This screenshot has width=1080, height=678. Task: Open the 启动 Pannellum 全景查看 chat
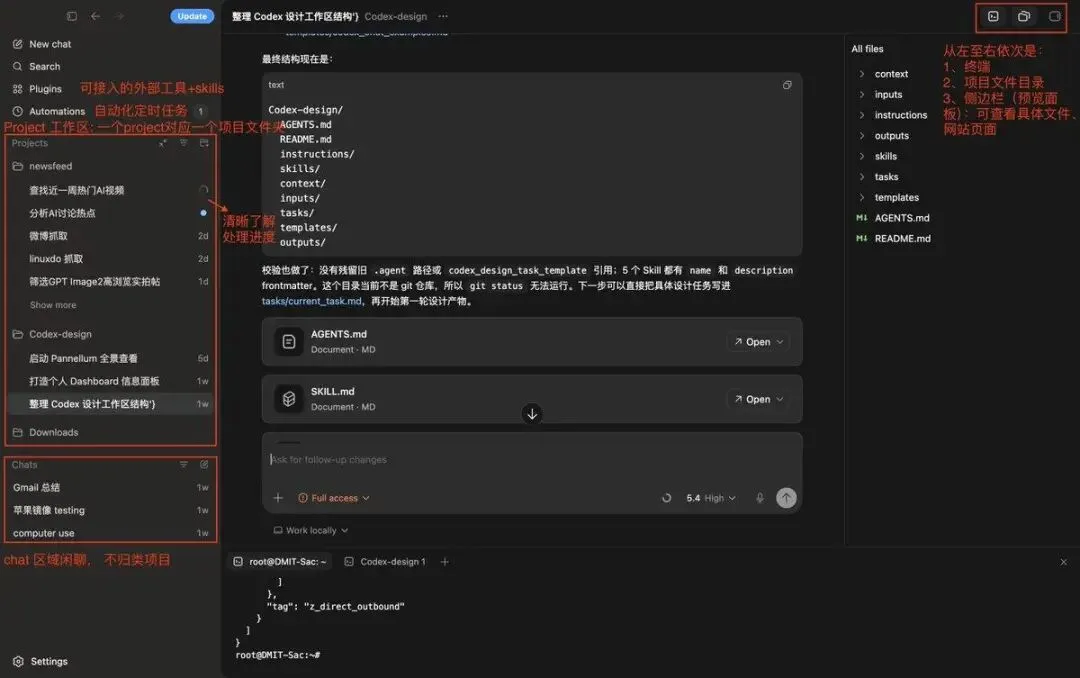[x=110, y=358]
